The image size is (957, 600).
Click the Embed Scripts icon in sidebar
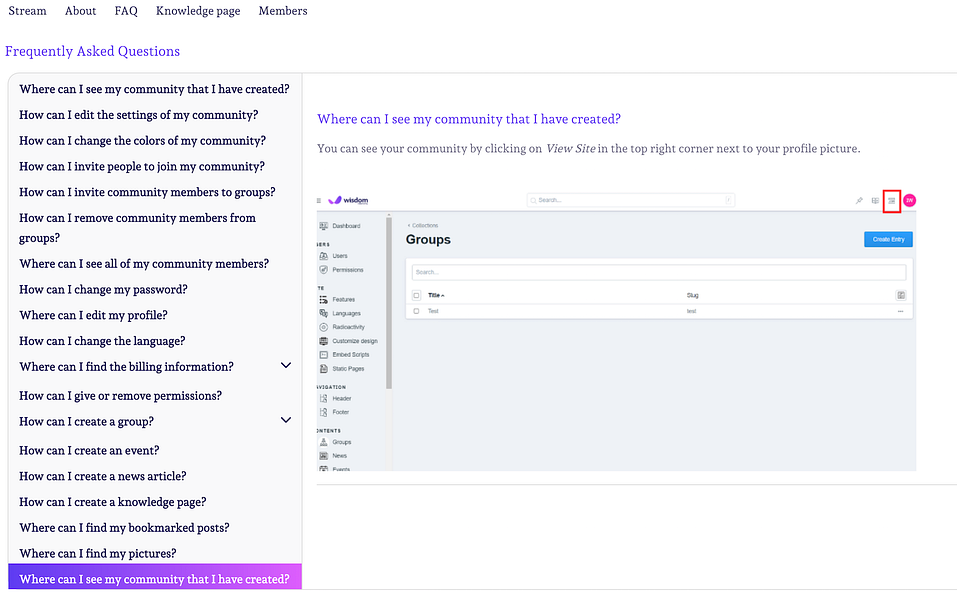click(x=323, y=355)
